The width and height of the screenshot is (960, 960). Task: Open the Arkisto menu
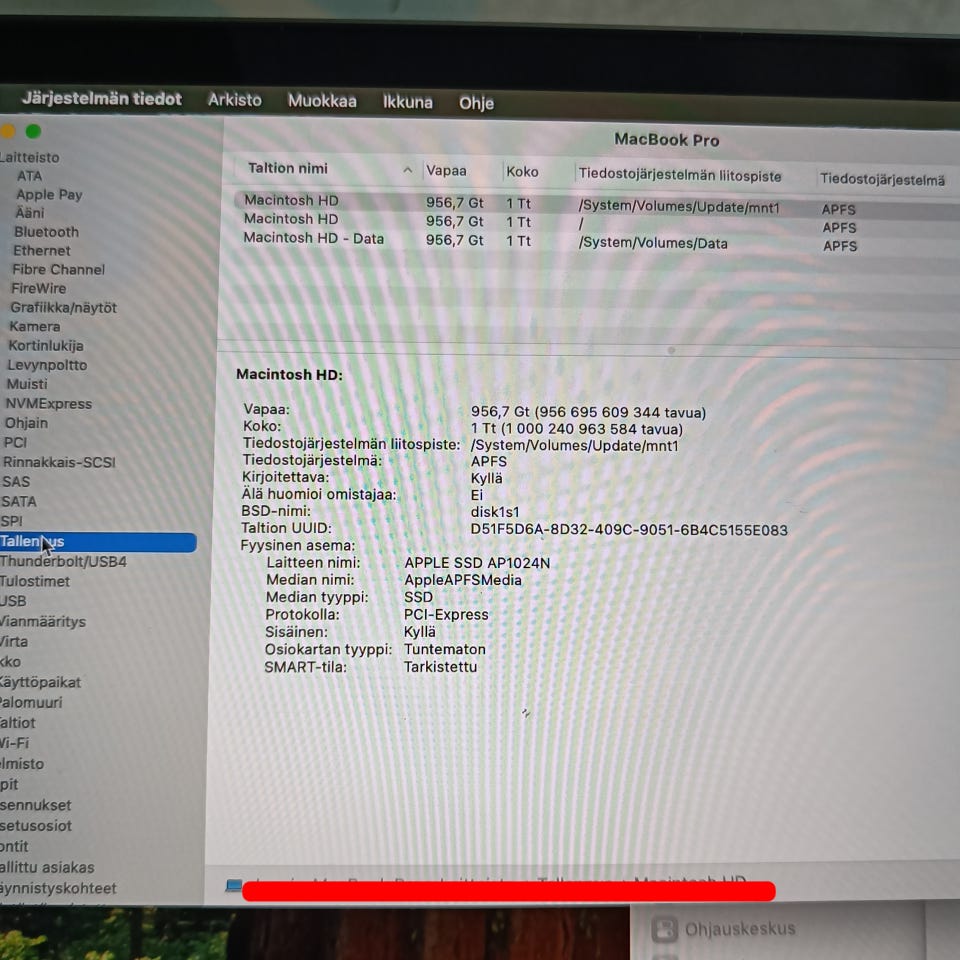point(234,100)
